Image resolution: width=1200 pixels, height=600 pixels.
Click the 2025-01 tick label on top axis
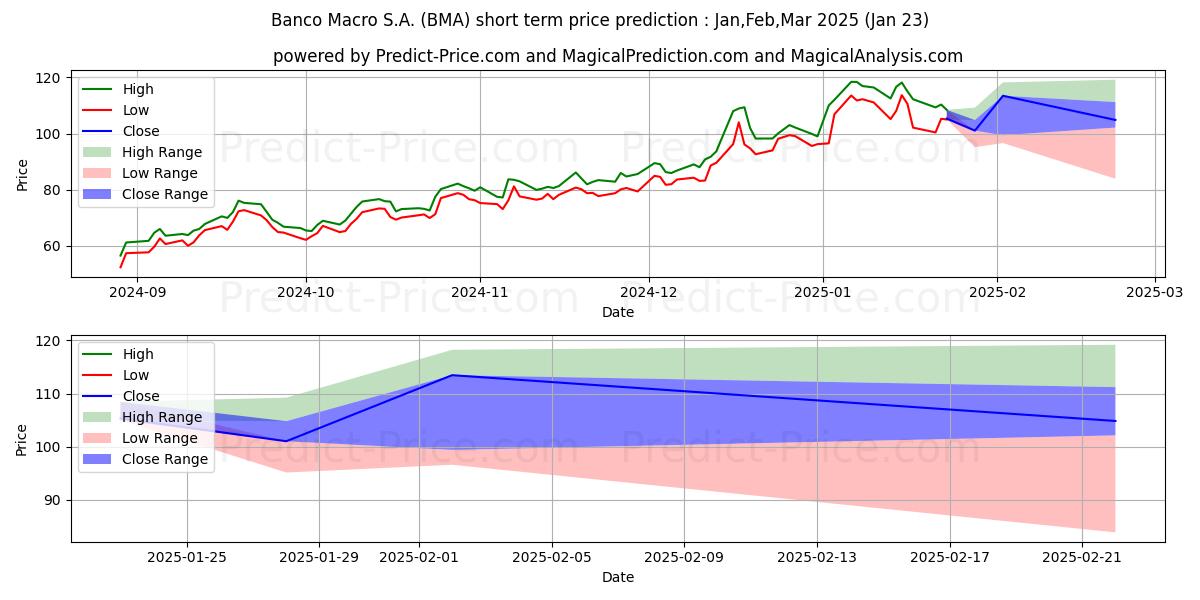[x=823, y=293]
